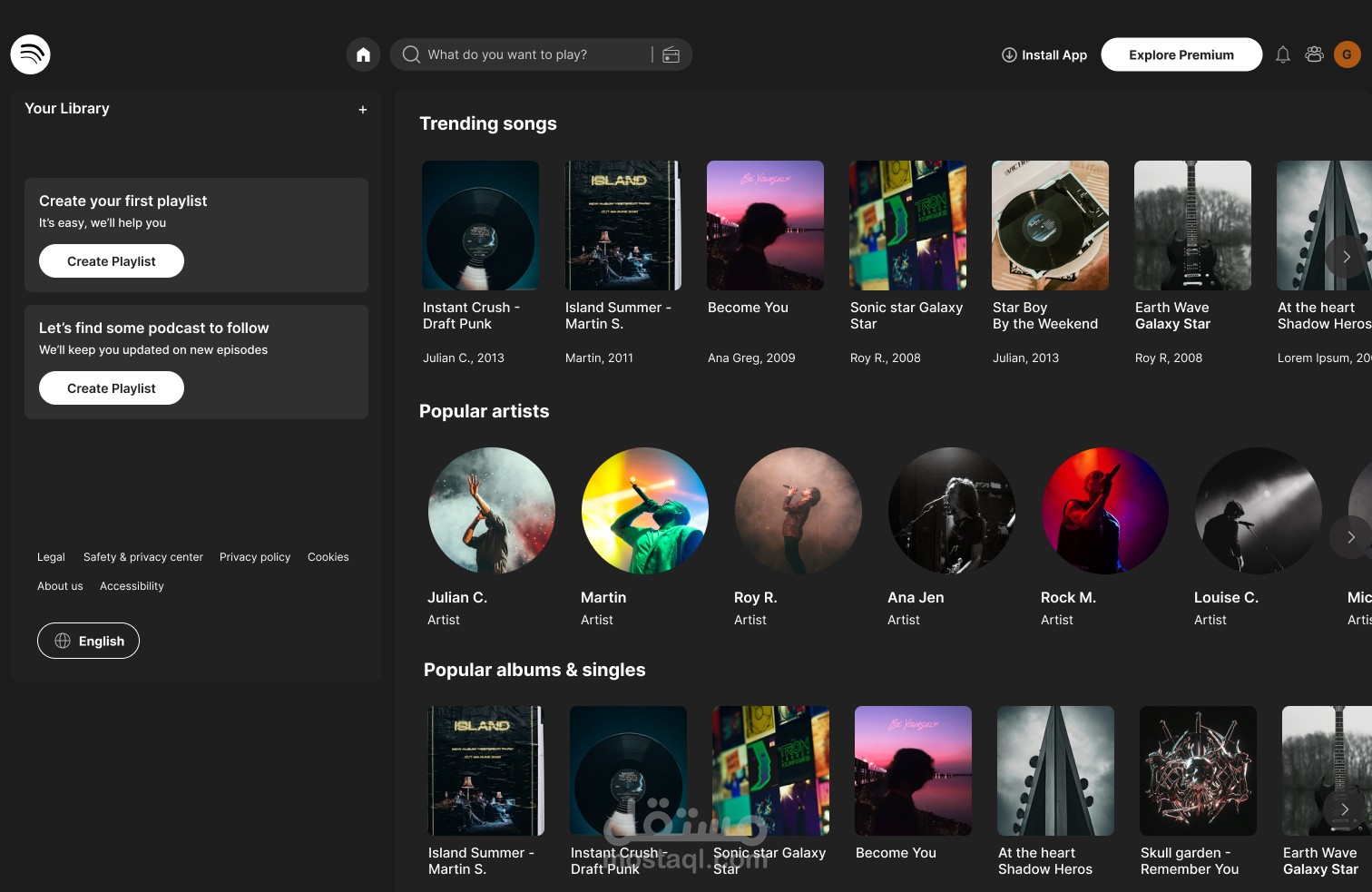1372x892 pixels.
Task: Click 'Create your first playlist' text
Action: point(123,201)
